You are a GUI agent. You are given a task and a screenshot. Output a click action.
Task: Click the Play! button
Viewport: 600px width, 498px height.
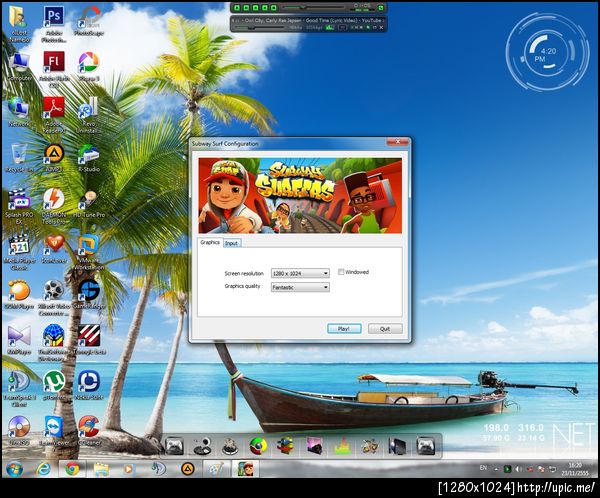click(344, 329)
